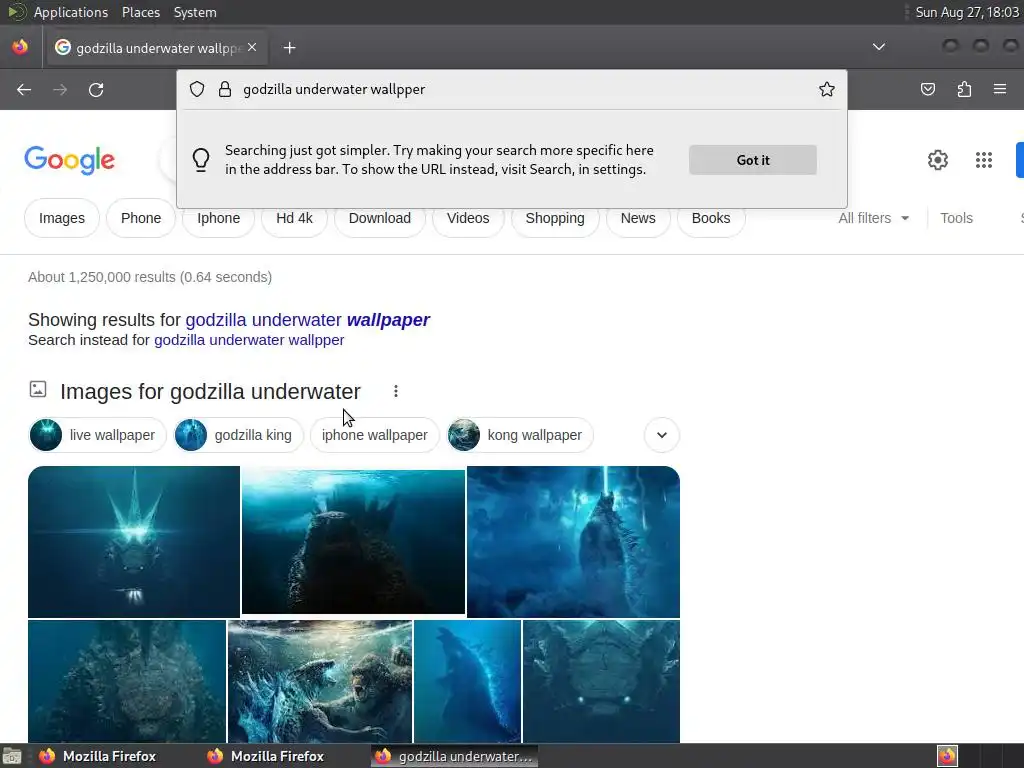Click the show desktop icon in taskbar
Viewport: 1024px width, 768px height.
[12, 756]
